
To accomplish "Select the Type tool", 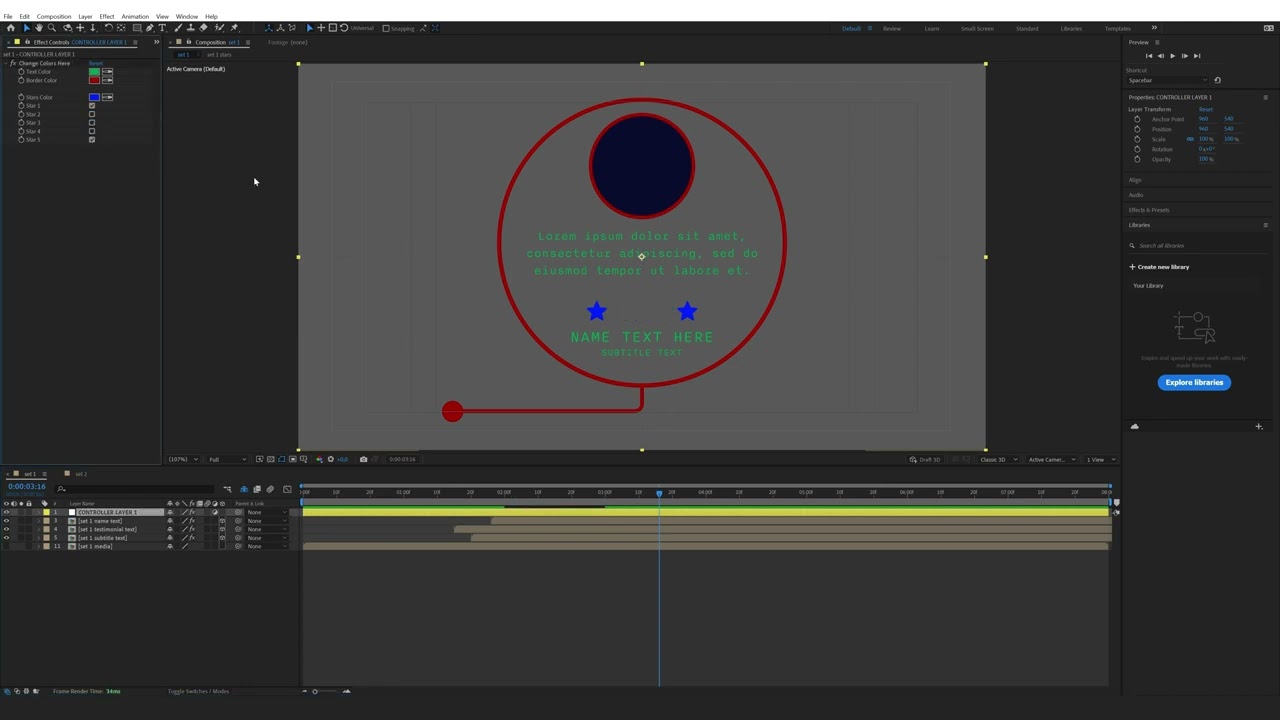I will tap(163, 28).
